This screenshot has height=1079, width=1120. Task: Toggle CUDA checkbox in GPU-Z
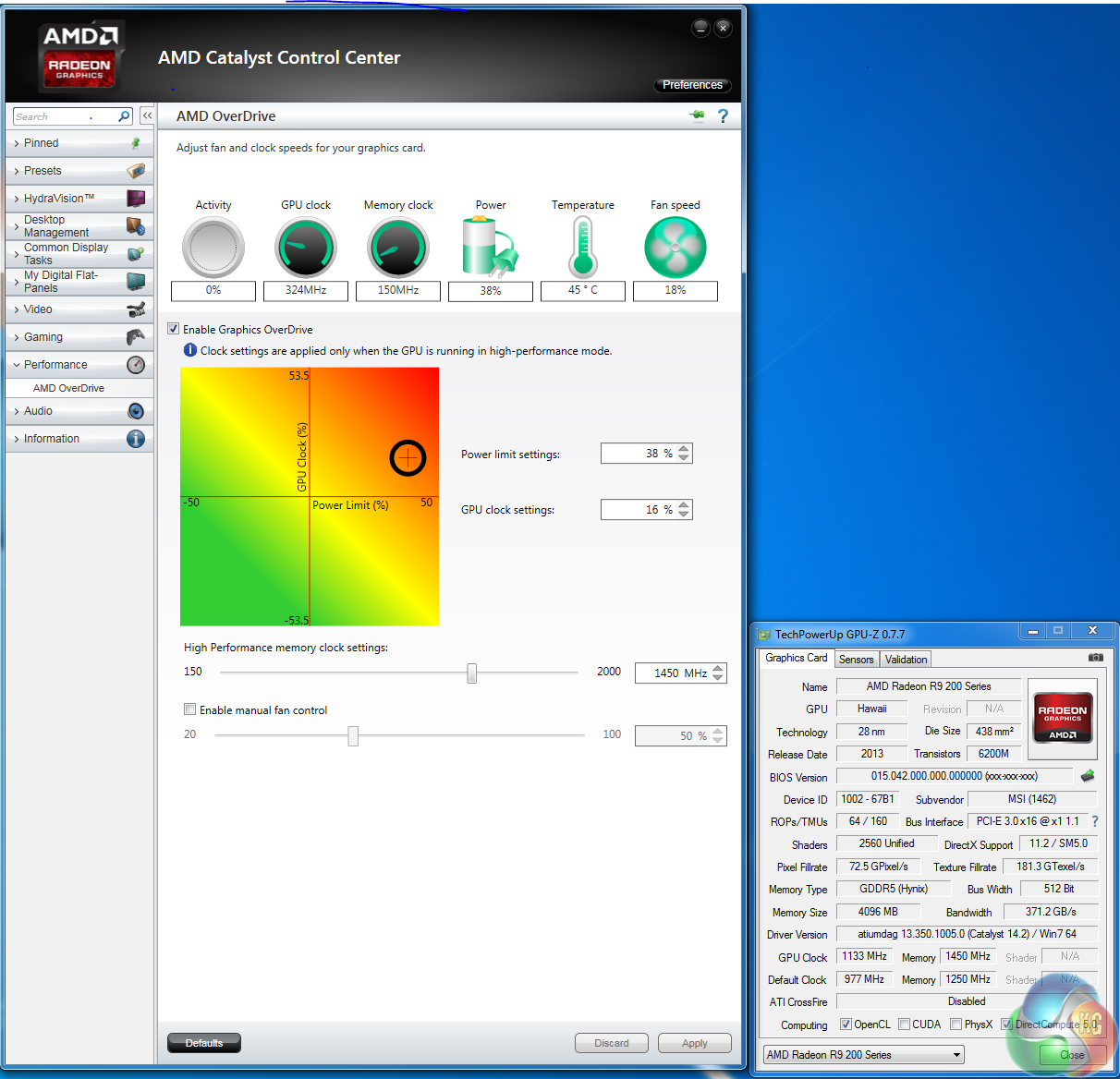click(x=905, y=1024)
